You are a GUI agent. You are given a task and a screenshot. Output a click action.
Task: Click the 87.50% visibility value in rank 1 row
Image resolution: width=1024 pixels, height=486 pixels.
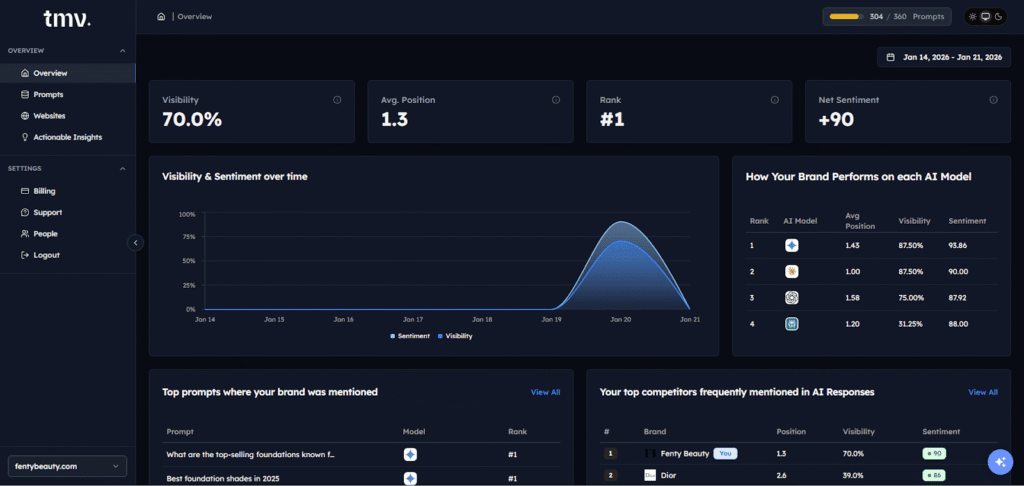pyautogui.click(x=910, y=246)
